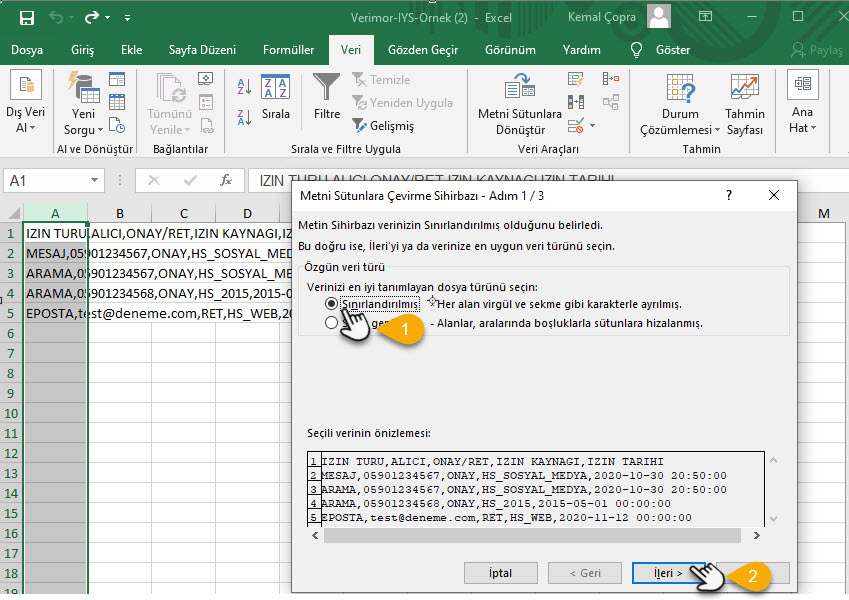849x600 pixels.
Task: Click the Save icon in title bar
Action: [27, 18]
